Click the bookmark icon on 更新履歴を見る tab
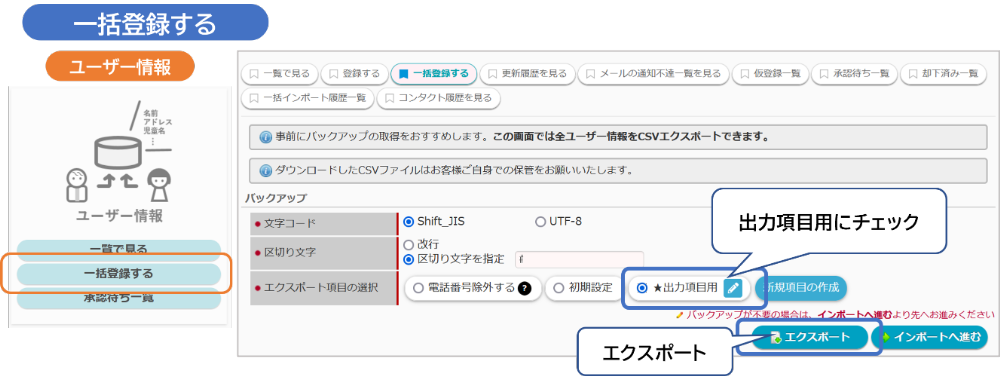This screenshot has height=376, width=1000. point(492,73)
